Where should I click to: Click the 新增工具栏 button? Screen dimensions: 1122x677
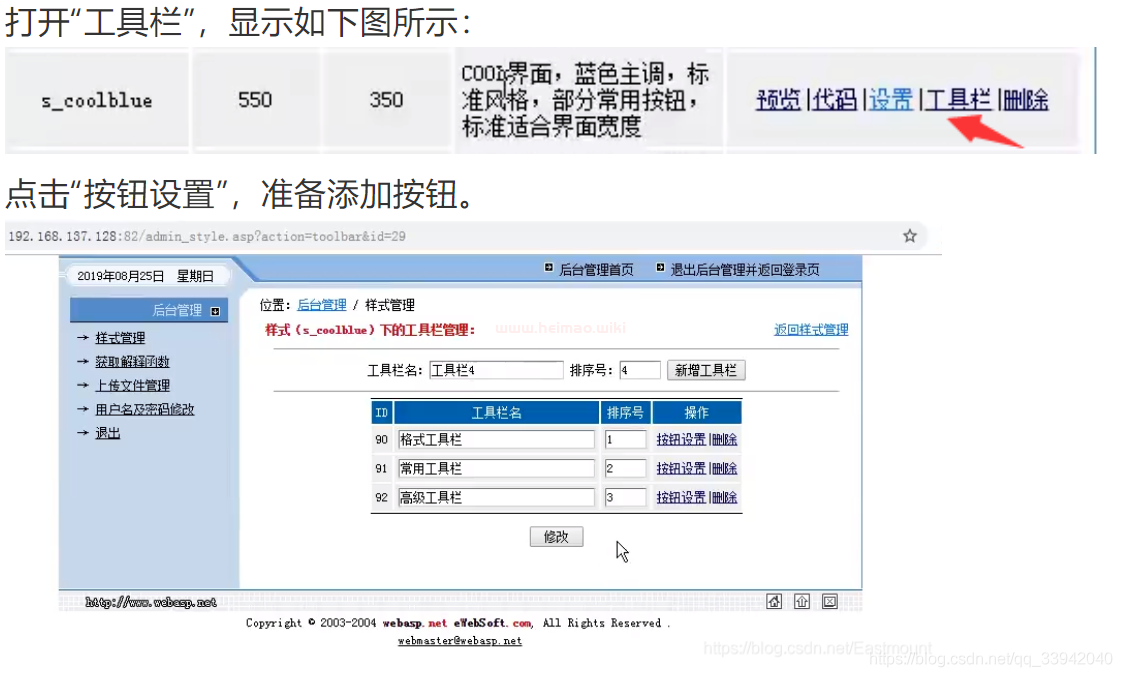pos(705,370)
